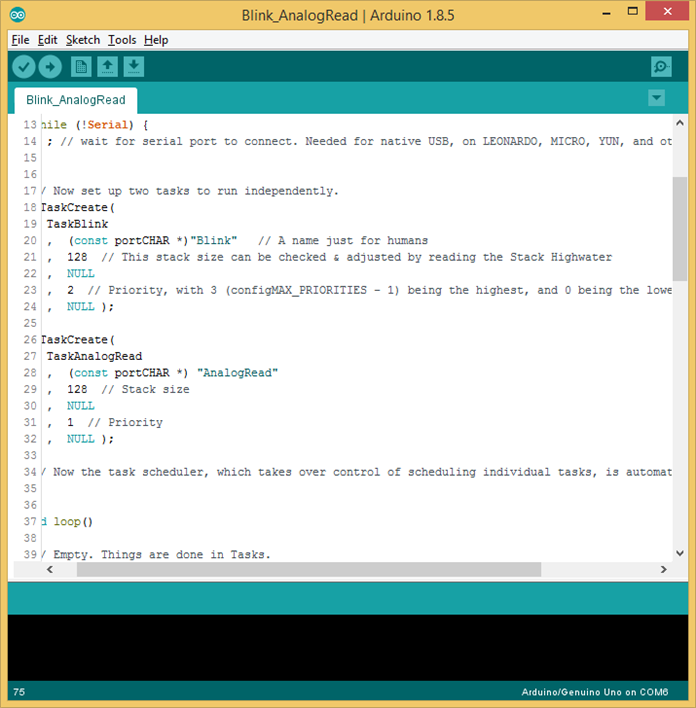Maximize the Arduino window

633,12
